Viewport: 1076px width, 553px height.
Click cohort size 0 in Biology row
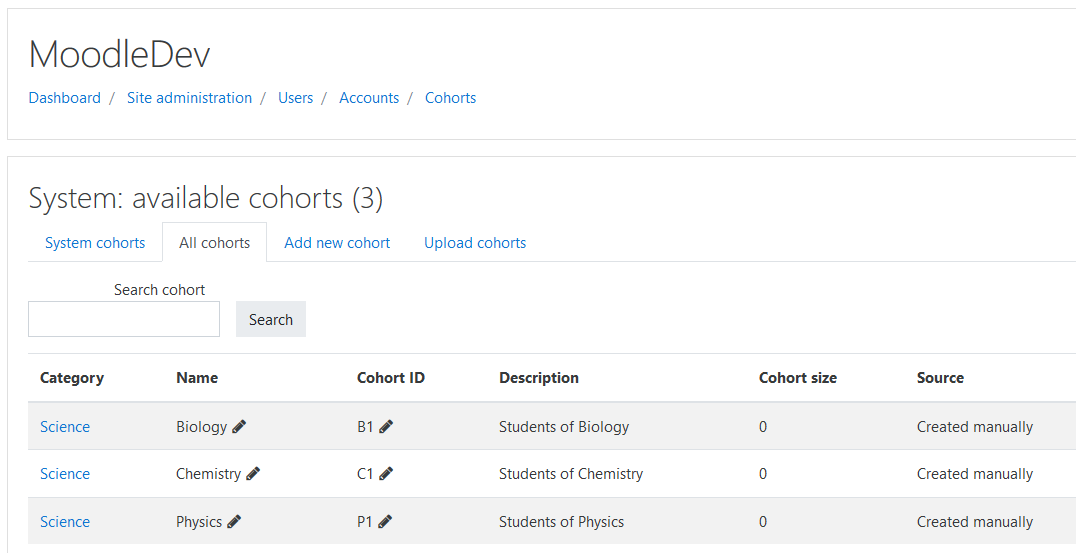(763, 427)
